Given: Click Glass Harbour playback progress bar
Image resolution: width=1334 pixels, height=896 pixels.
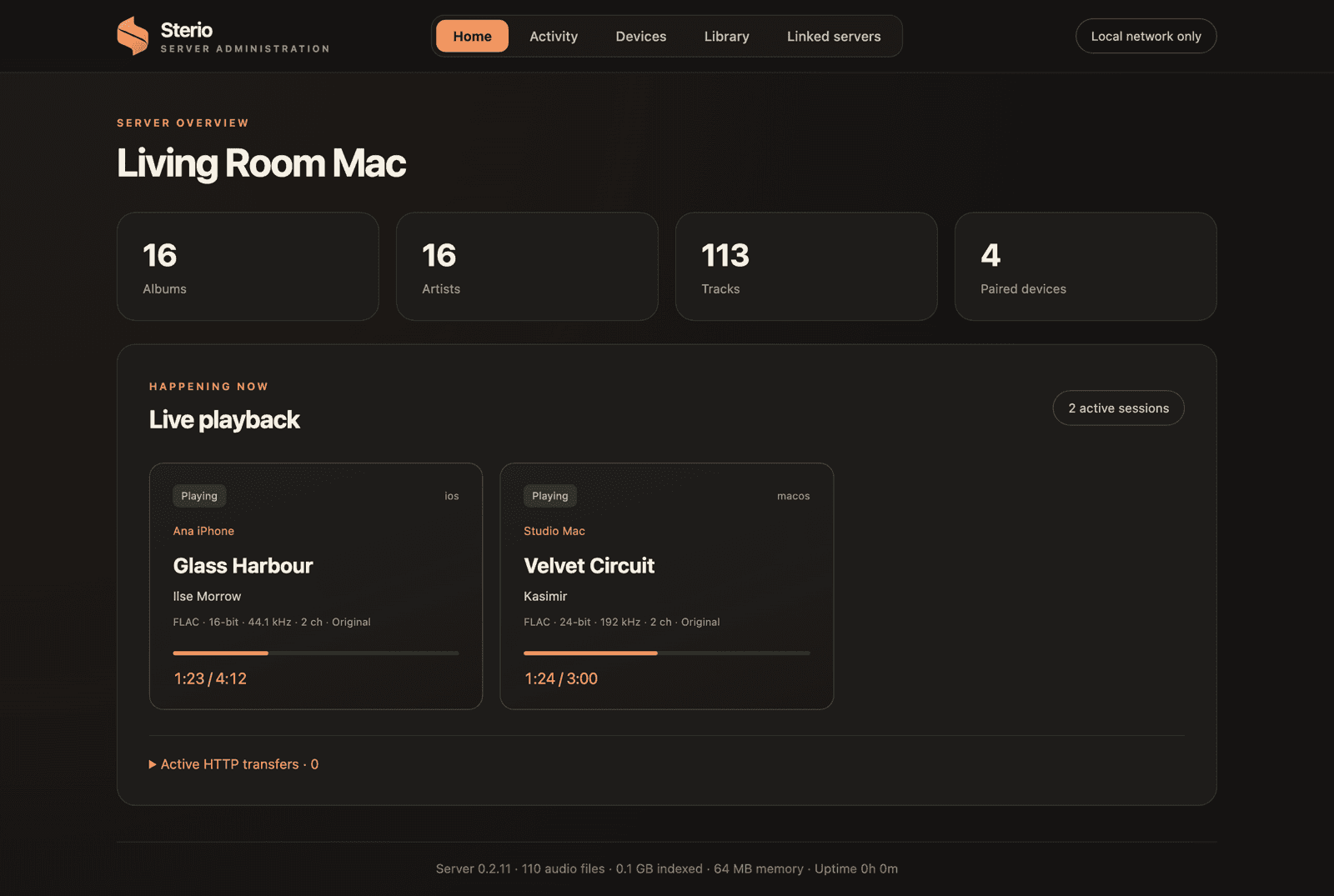Looking at the screenshot, I should point(316,653).
